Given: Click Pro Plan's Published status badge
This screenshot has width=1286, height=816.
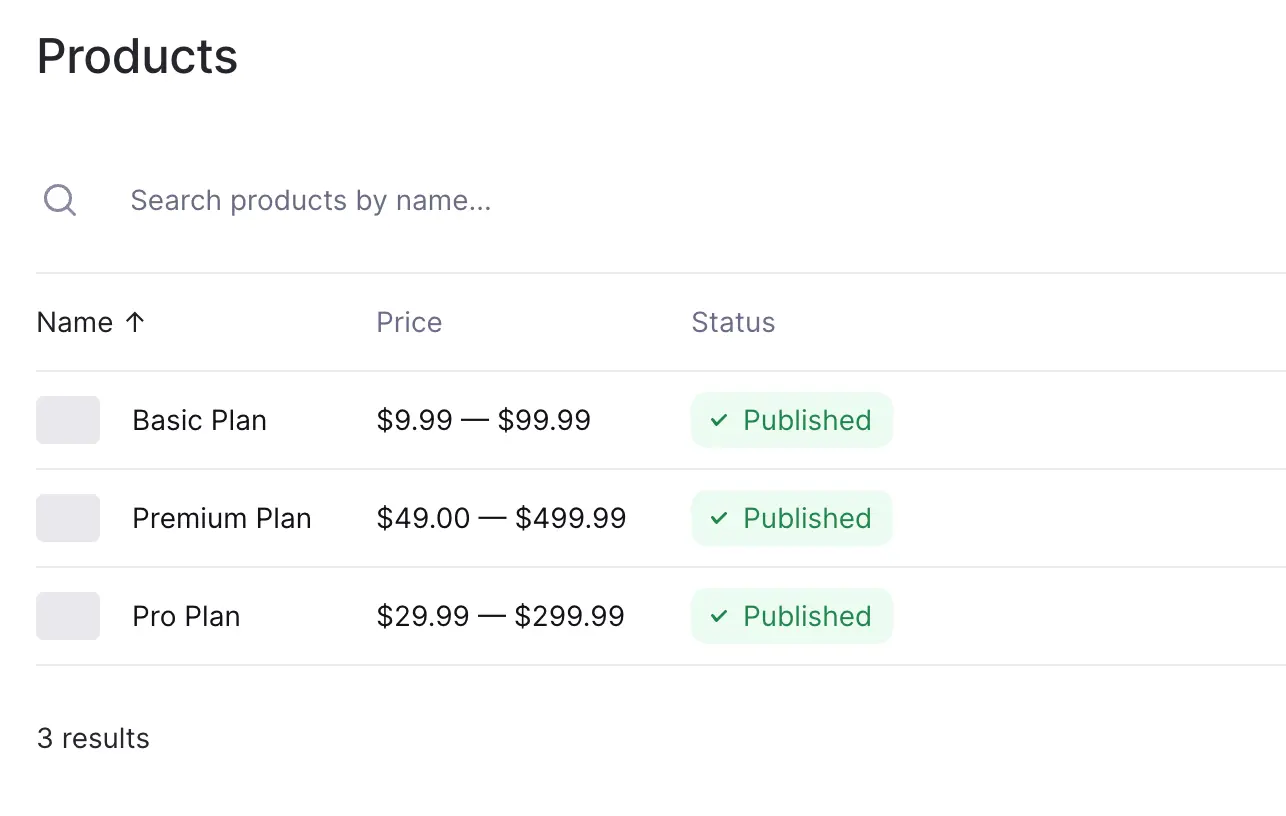Looking at the screenshot, I should 792,616.
